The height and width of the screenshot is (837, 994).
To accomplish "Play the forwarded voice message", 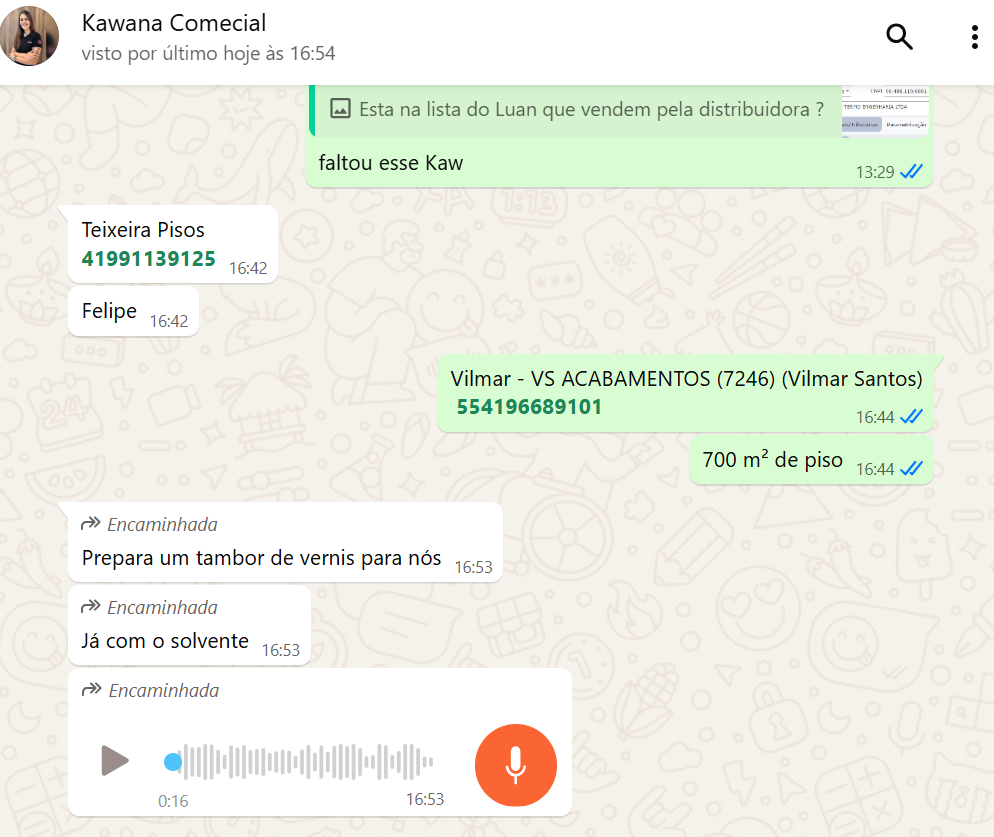I will [115, 760].
